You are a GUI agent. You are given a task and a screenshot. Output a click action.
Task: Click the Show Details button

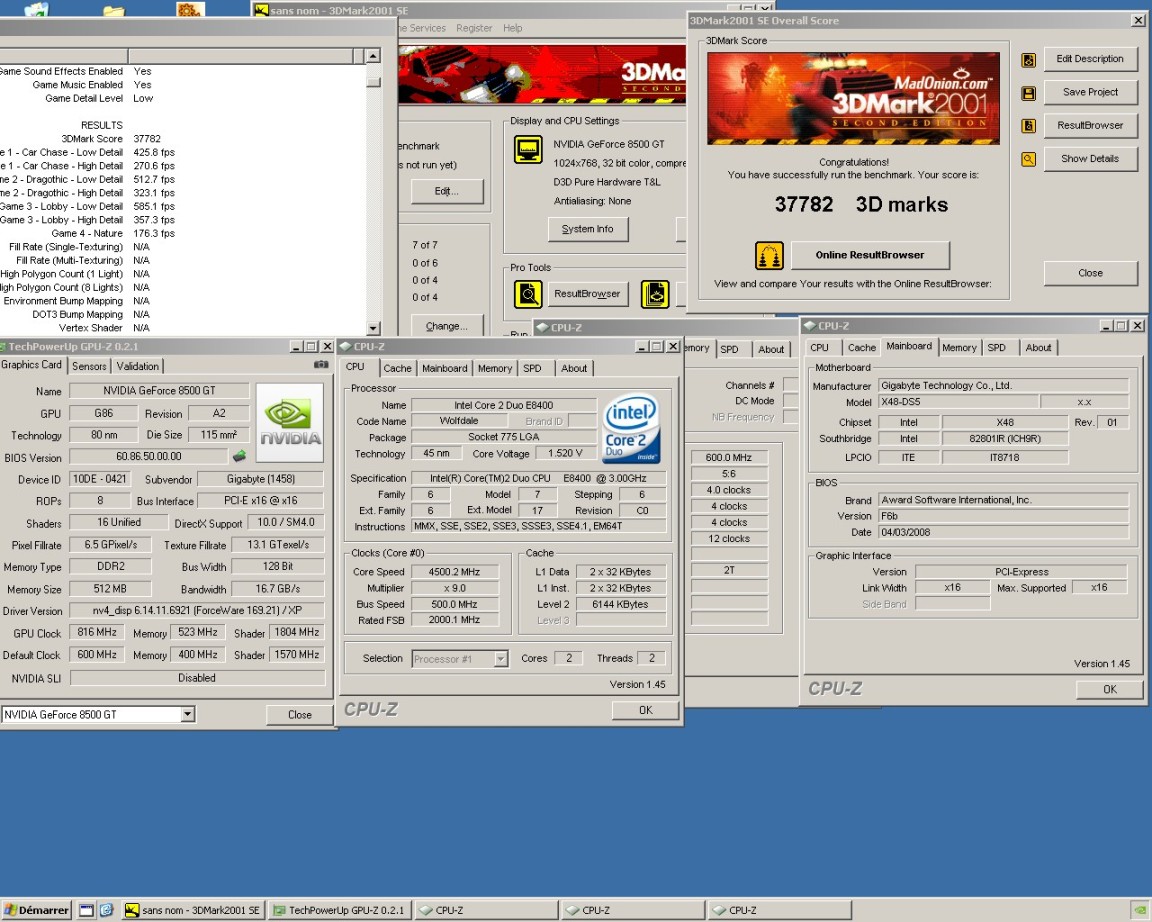coord(1090,158)
